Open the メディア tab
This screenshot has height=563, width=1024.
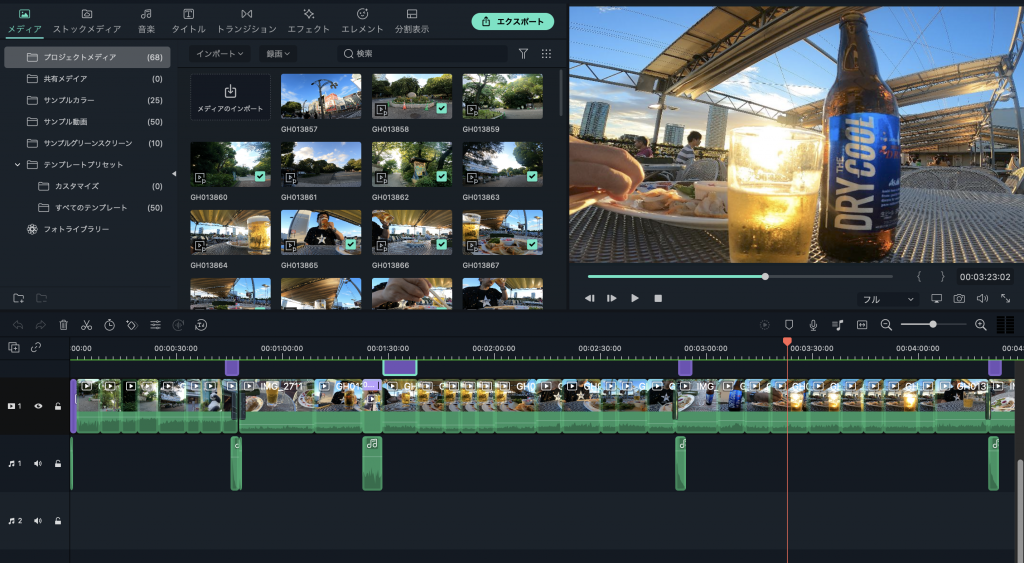tap(24, 21)
